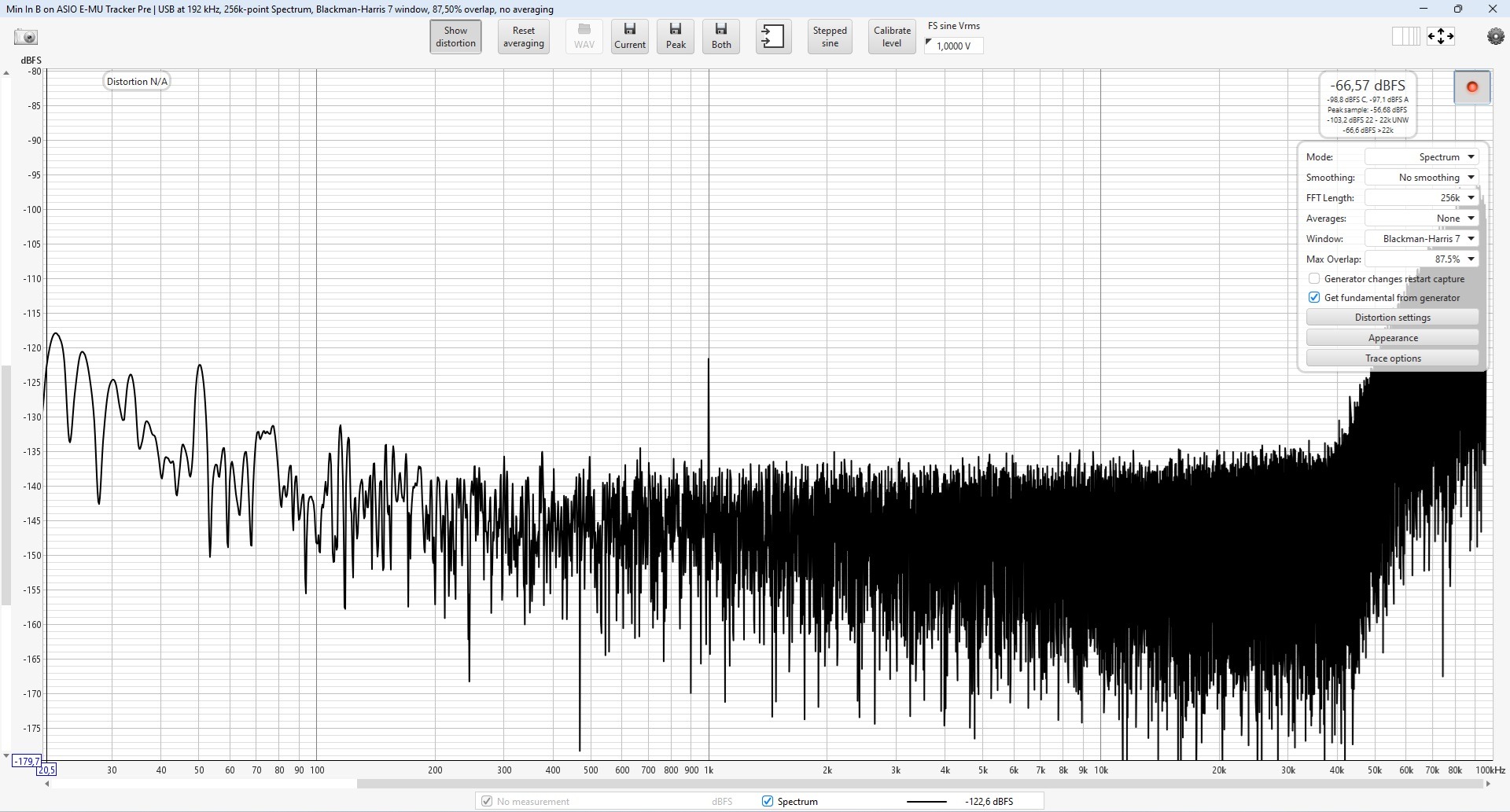Save Current trace with disk icon
The height and width of the screenshot is (812, 1510).
pos(630,37)
